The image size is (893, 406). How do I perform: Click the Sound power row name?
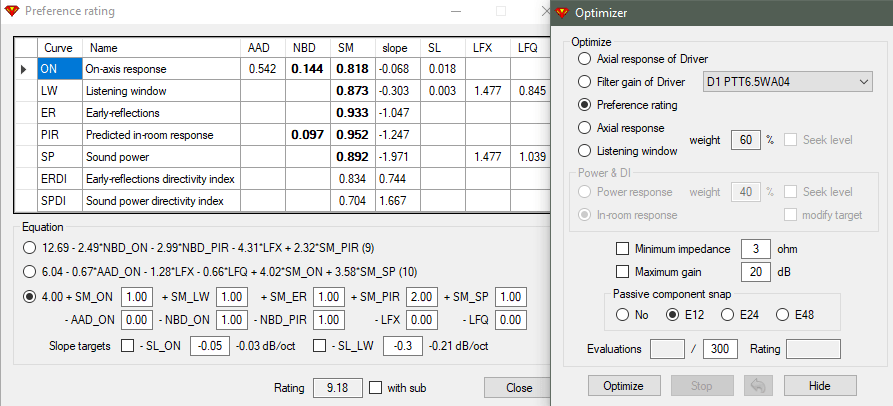pyautogui.click(x=162, y=157)
